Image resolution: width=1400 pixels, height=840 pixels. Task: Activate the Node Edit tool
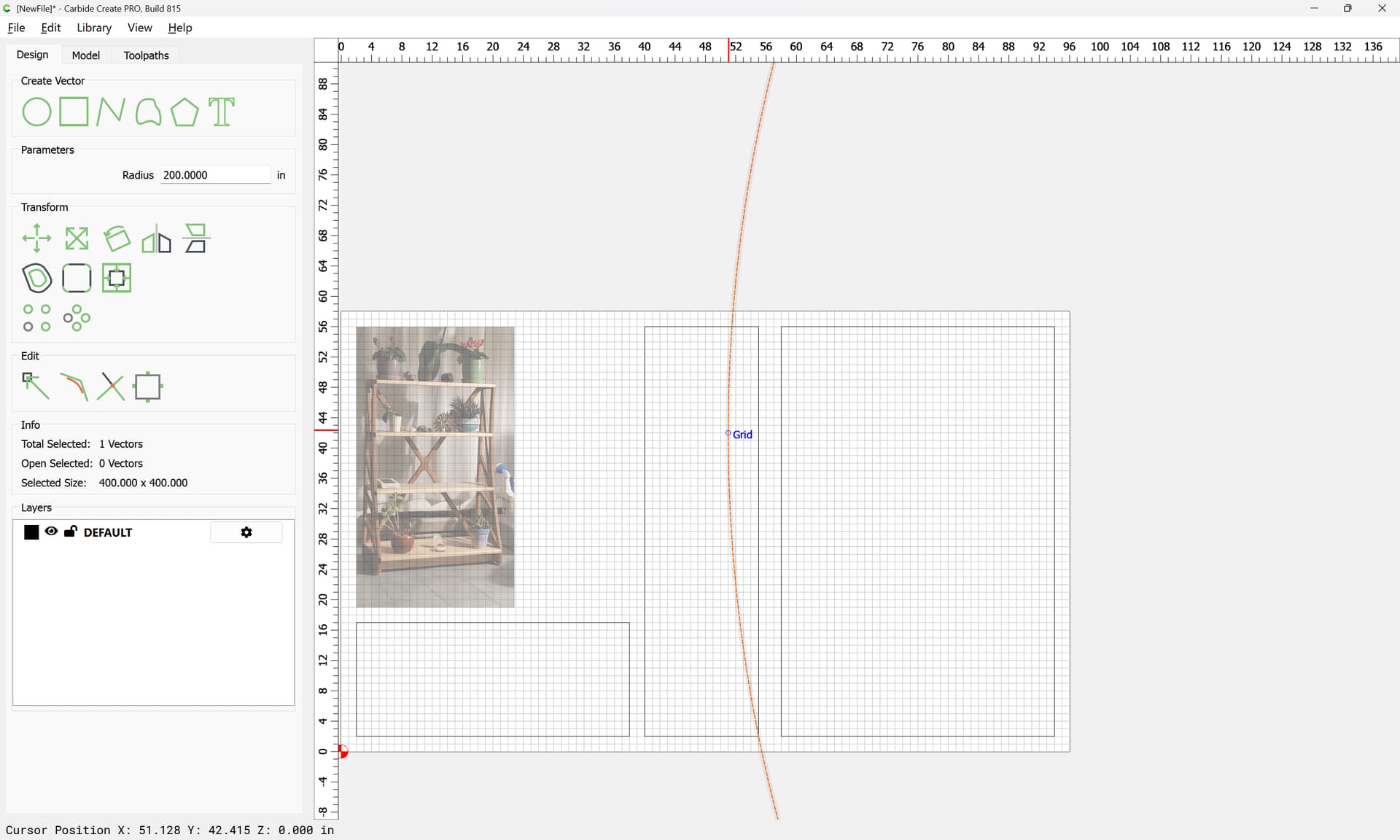click(36, 386)
